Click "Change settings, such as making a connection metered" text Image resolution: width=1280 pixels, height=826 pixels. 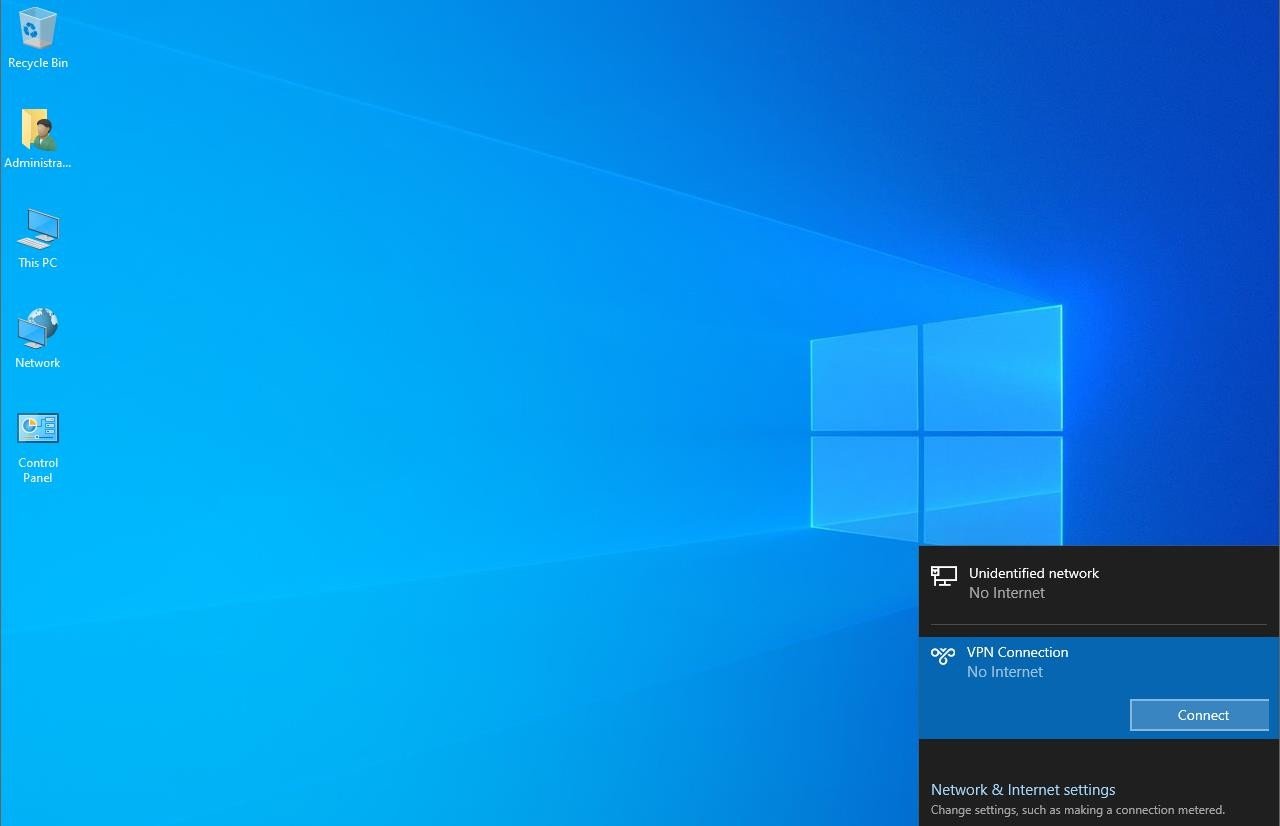tap(1078, 810)
